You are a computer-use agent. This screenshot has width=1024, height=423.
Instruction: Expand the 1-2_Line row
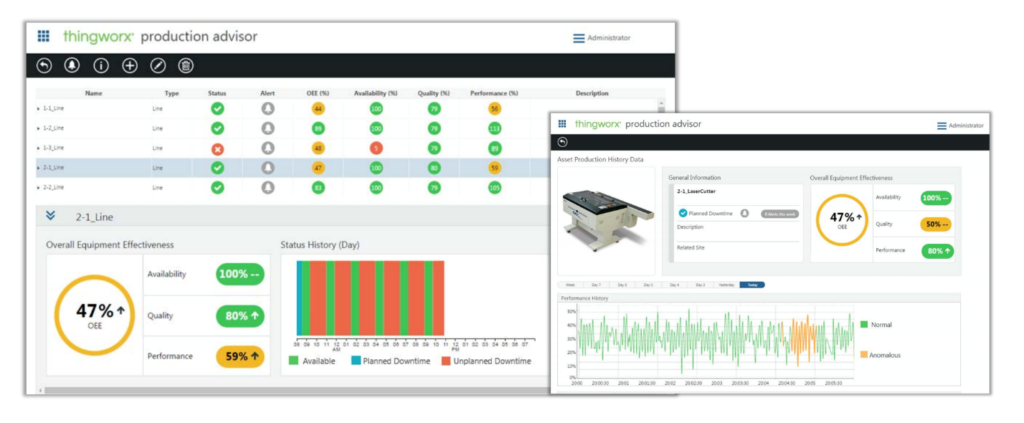tap(39, 129)
